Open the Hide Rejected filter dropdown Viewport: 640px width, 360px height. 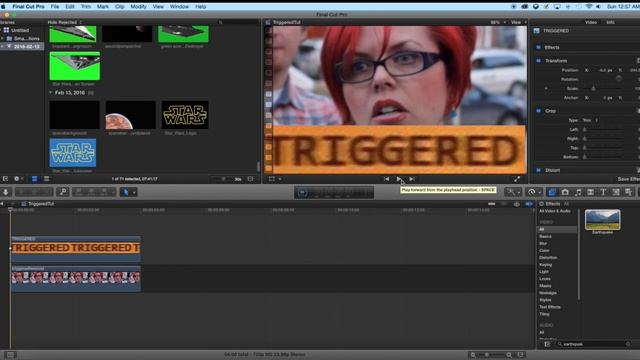tap(64, 22)
